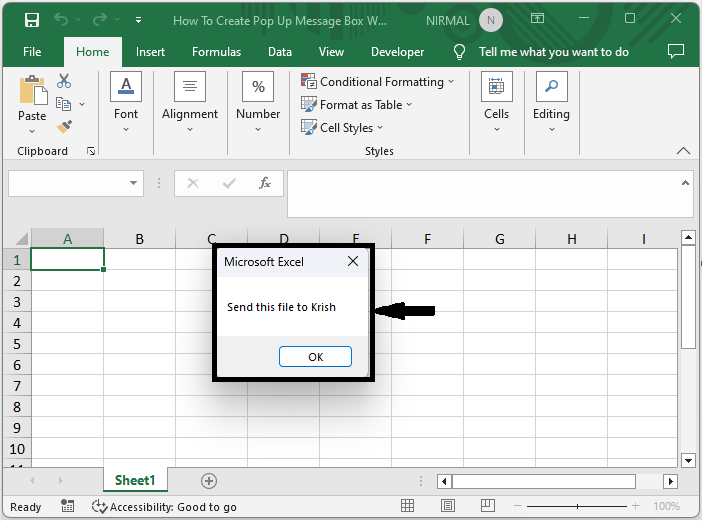This screenshot has height=521, width=702.
Task: Click Tell me what you want to do
Action: 554,52
